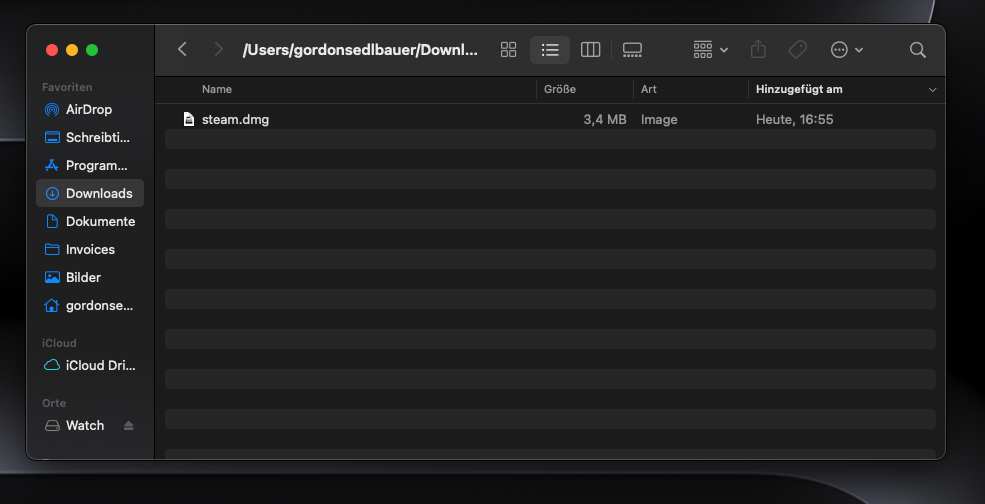Open the group-by options dropdown

tap(710, 50)
